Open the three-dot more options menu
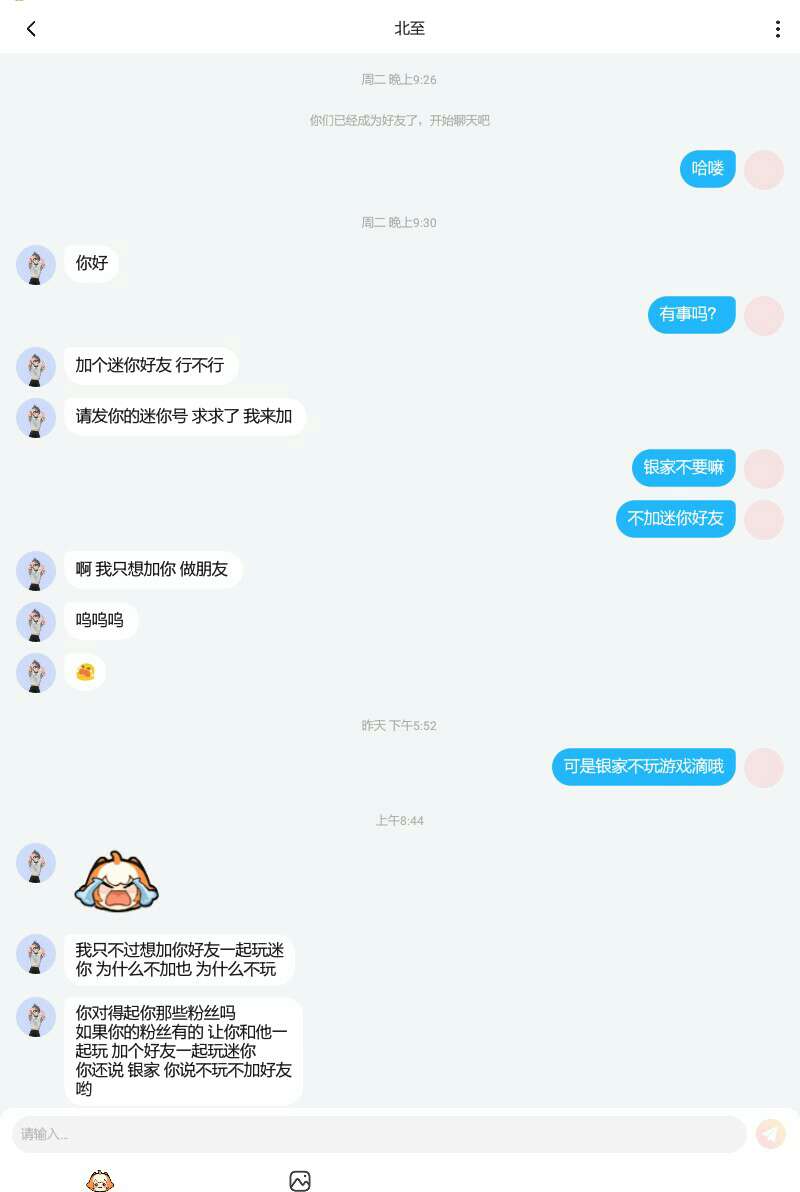This screenshot has height=1192, width=800. [777, 29]
